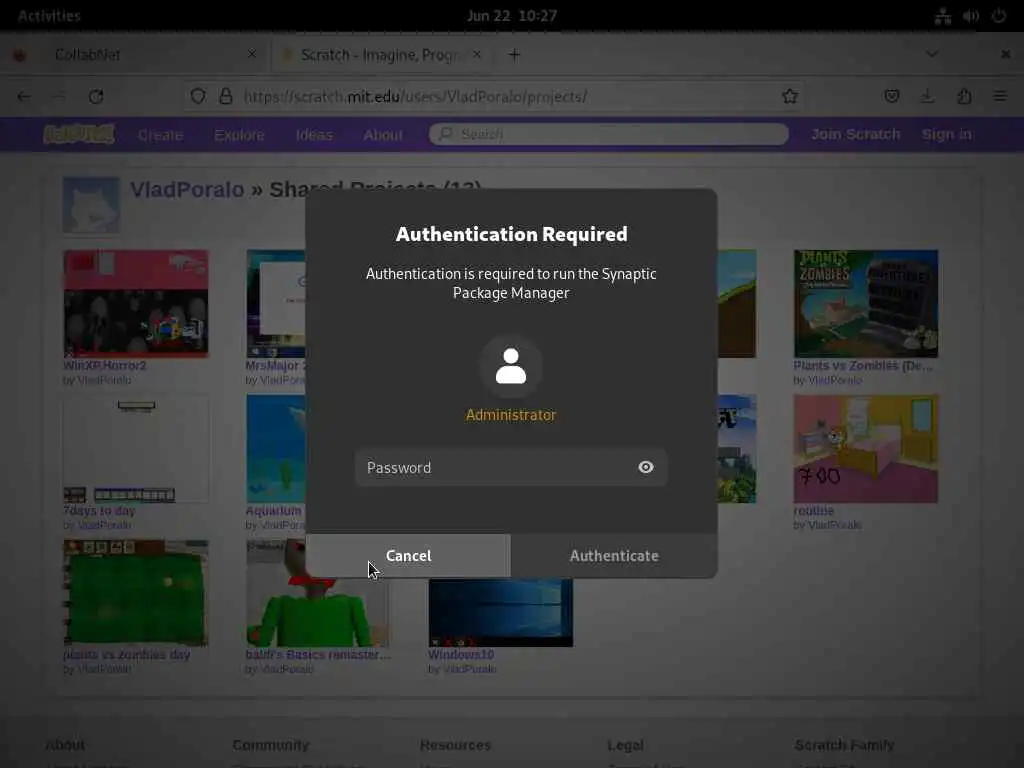Switch to the CollabNet browser tab
This screenshot has width=1024, height=768.
[135, 55]
